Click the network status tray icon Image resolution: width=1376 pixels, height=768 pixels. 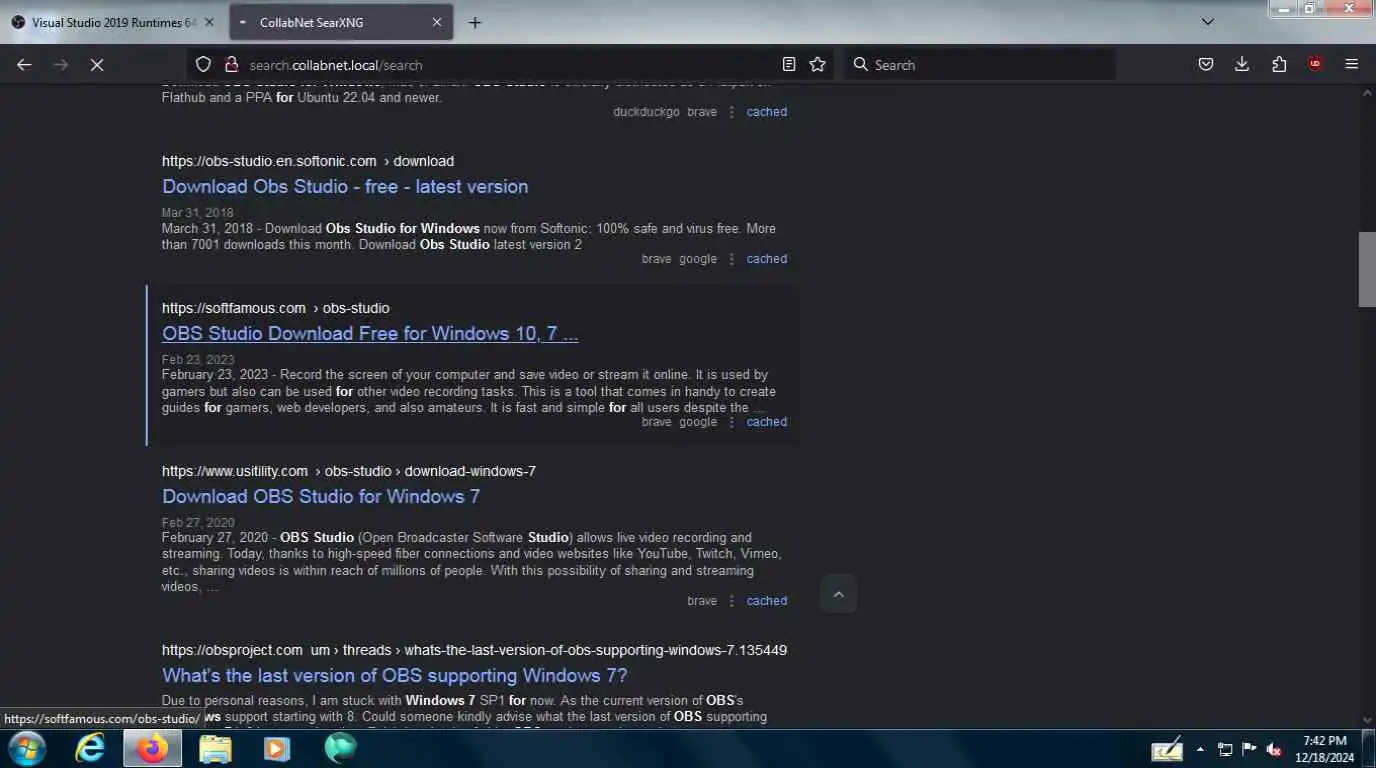click(x=1225, y=749)
